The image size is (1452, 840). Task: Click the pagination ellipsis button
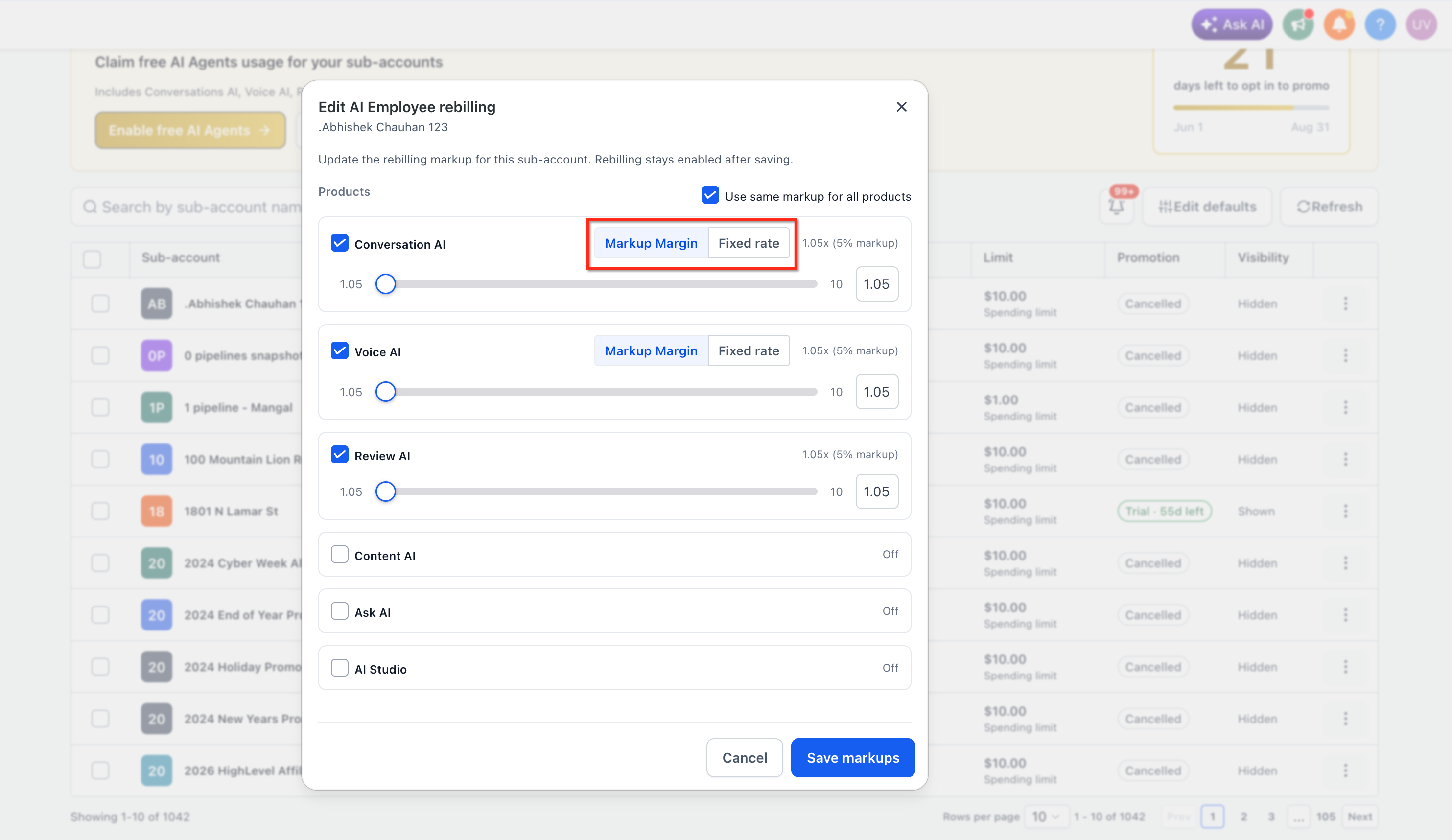click(x=1298, y=817)
